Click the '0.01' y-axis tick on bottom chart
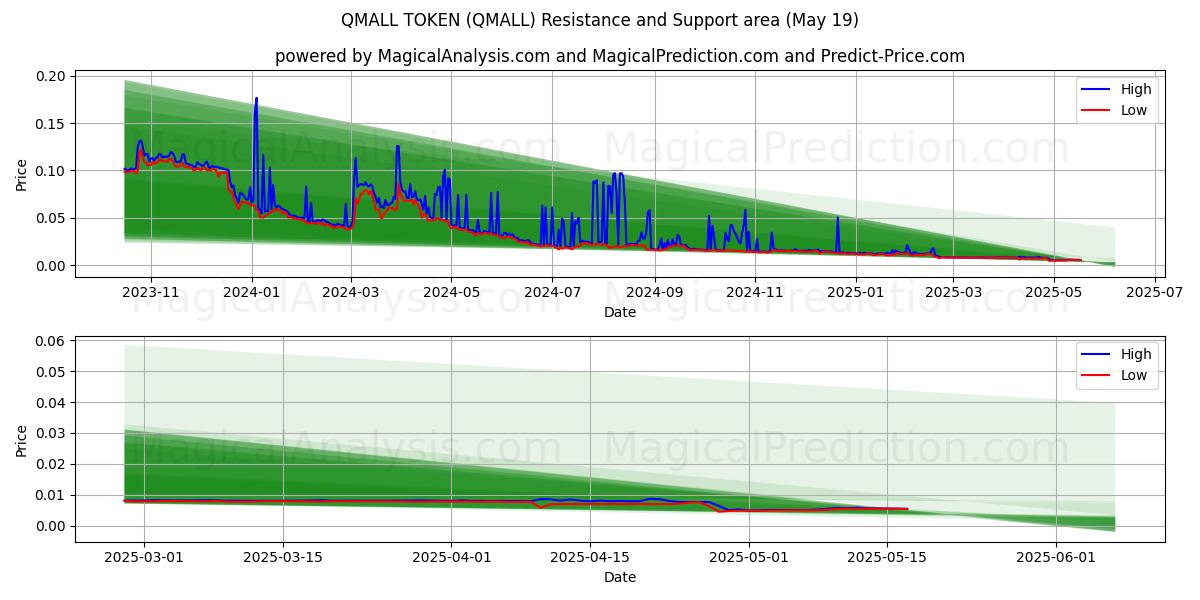The image size is (1200, 600). click(53, 496)
